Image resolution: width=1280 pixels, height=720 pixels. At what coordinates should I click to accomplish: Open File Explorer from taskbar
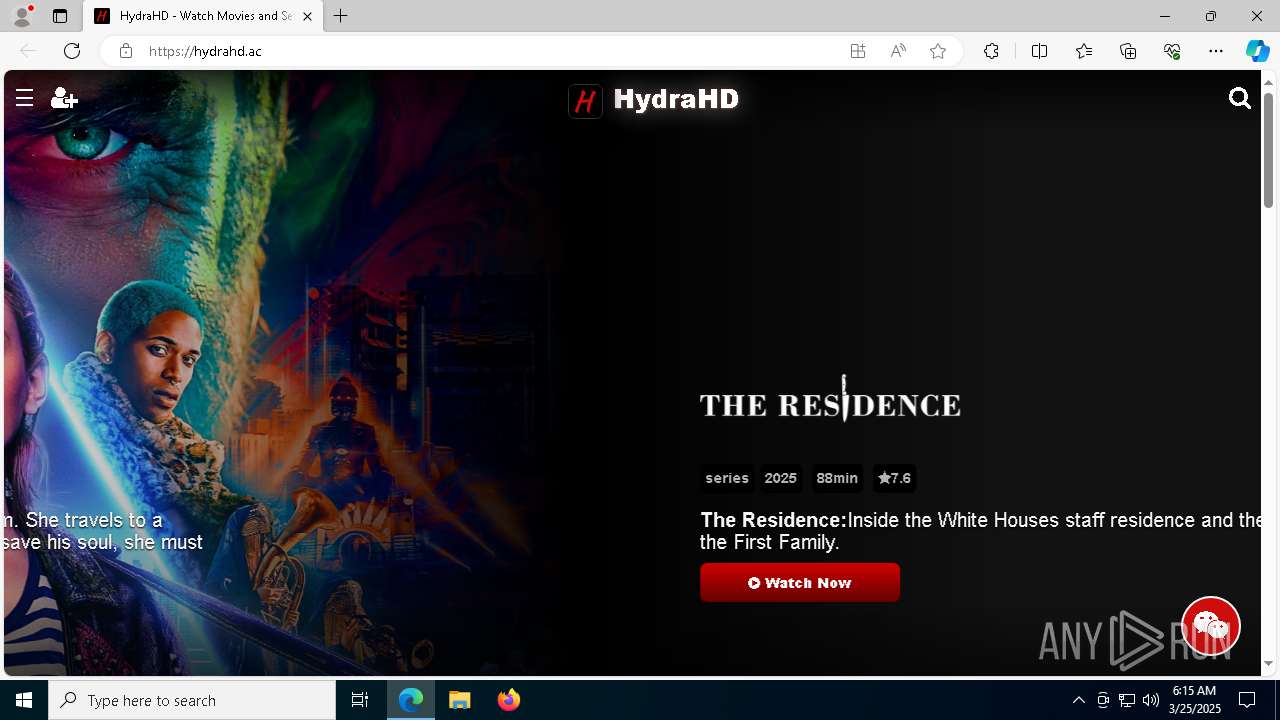tap(460, 700)
